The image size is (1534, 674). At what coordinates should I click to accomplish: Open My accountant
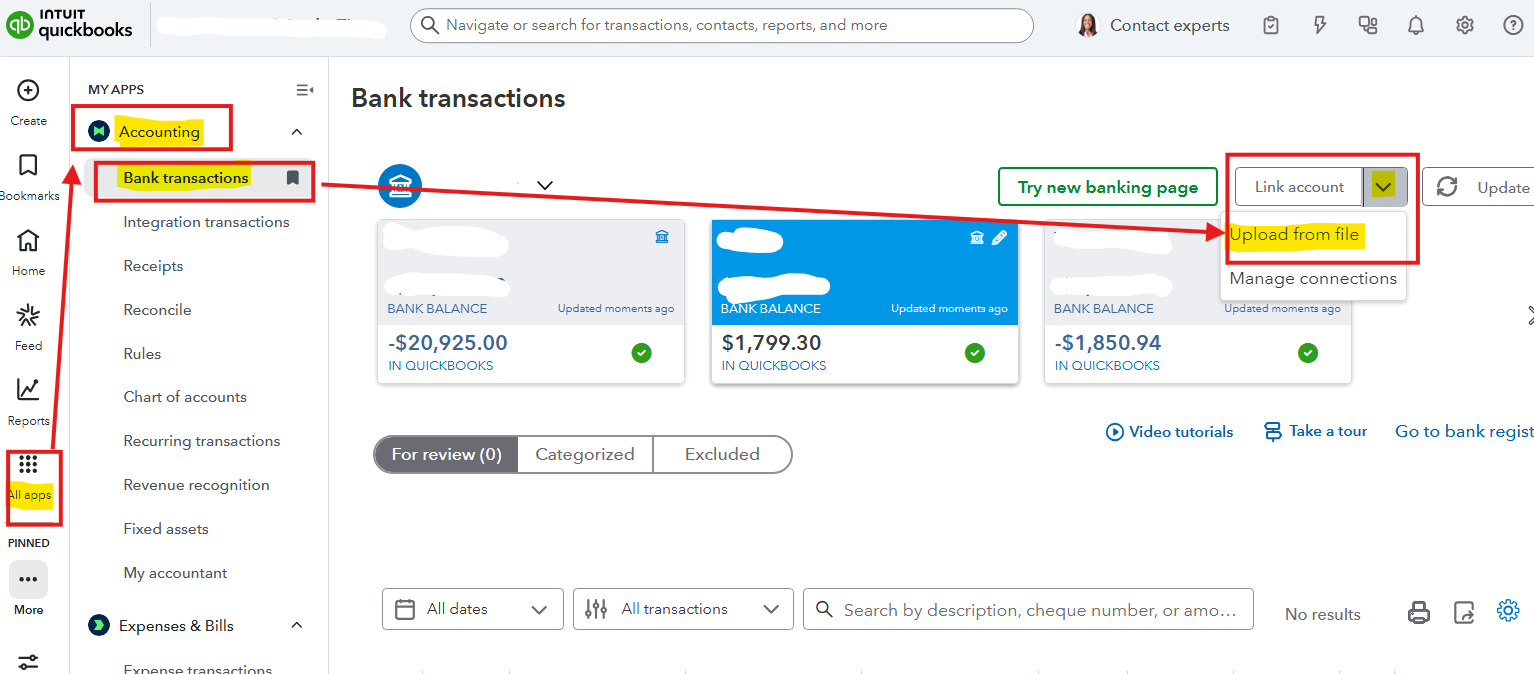click(x=175, y=573)
